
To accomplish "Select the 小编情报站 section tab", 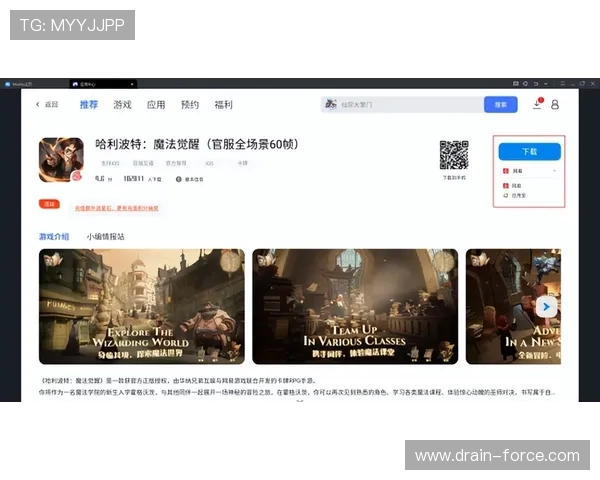I will click(105, 237).
